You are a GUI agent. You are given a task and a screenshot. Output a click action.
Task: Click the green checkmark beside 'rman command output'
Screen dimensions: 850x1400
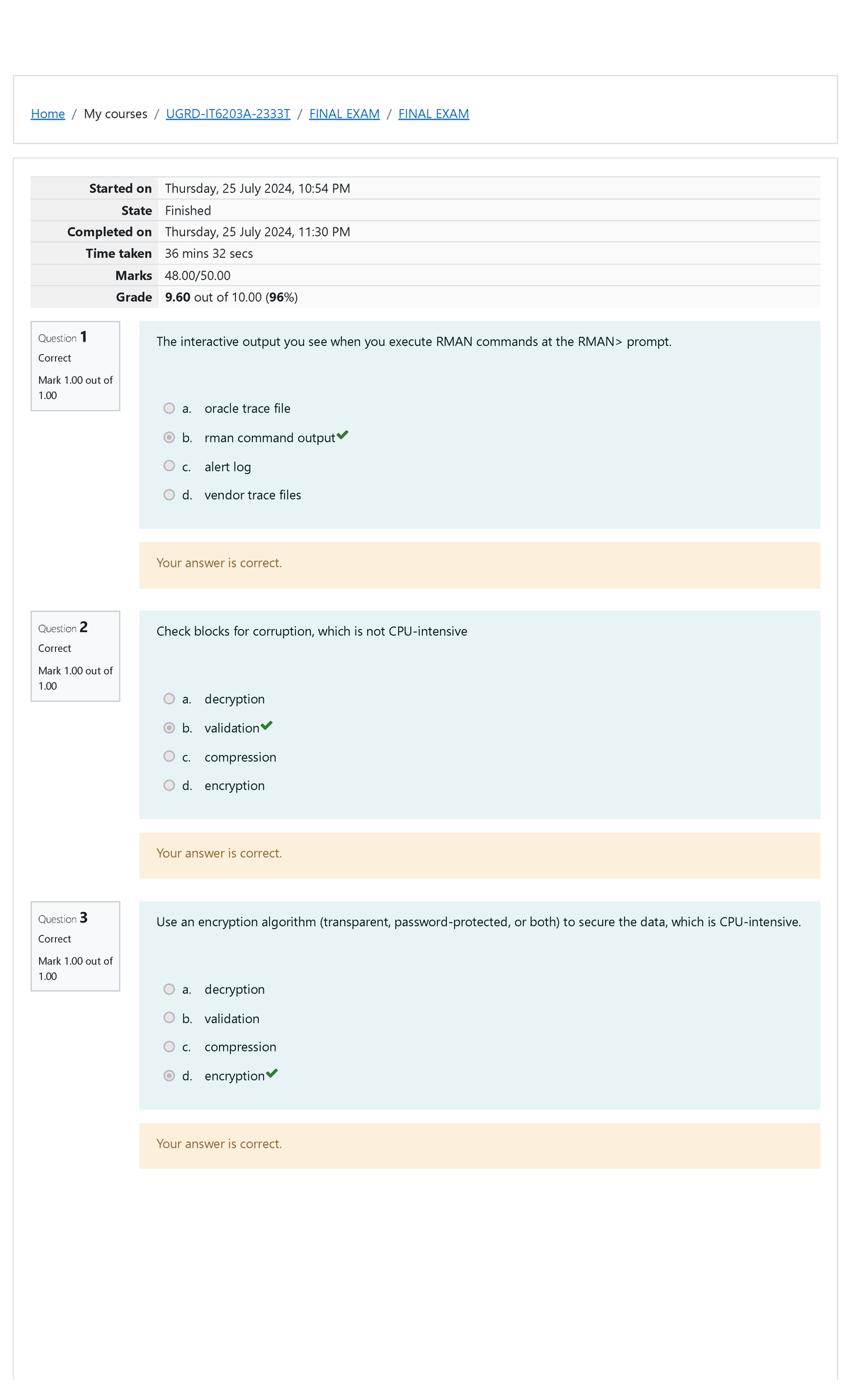pyautogui.click(x=343, y=434)
